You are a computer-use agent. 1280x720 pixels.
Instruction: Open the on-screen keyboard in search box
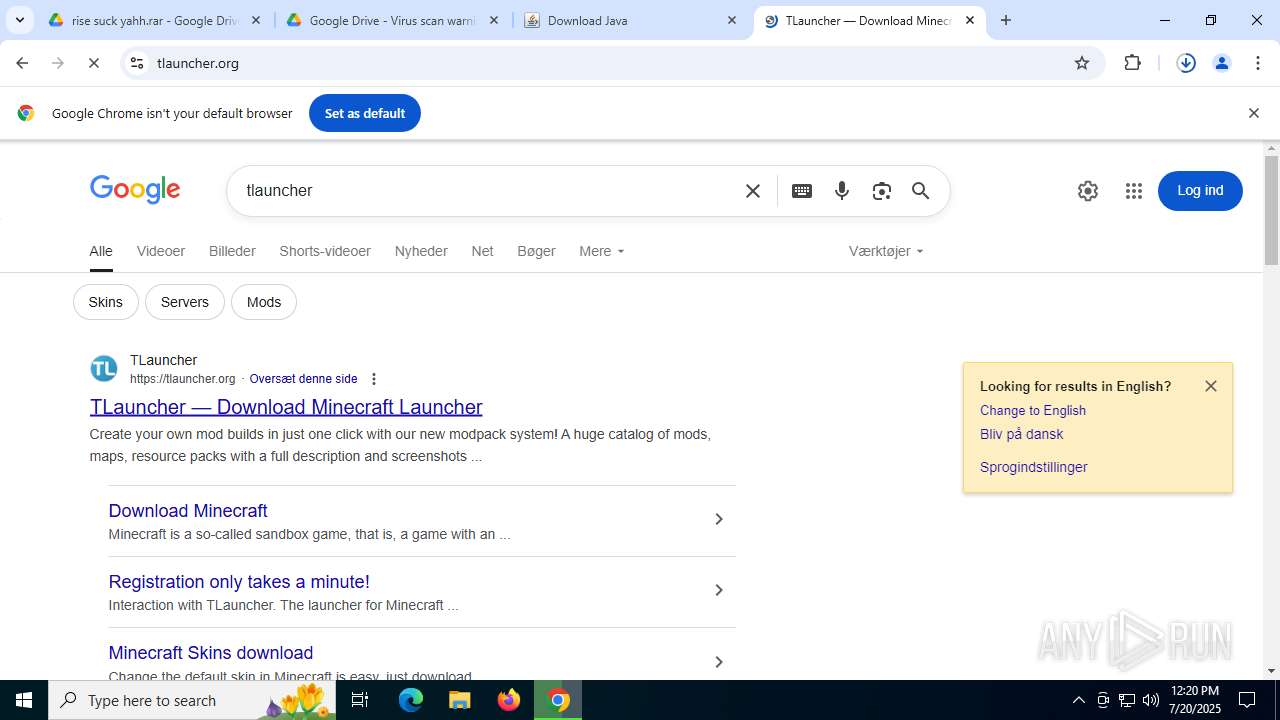click(x=802, y=191)
